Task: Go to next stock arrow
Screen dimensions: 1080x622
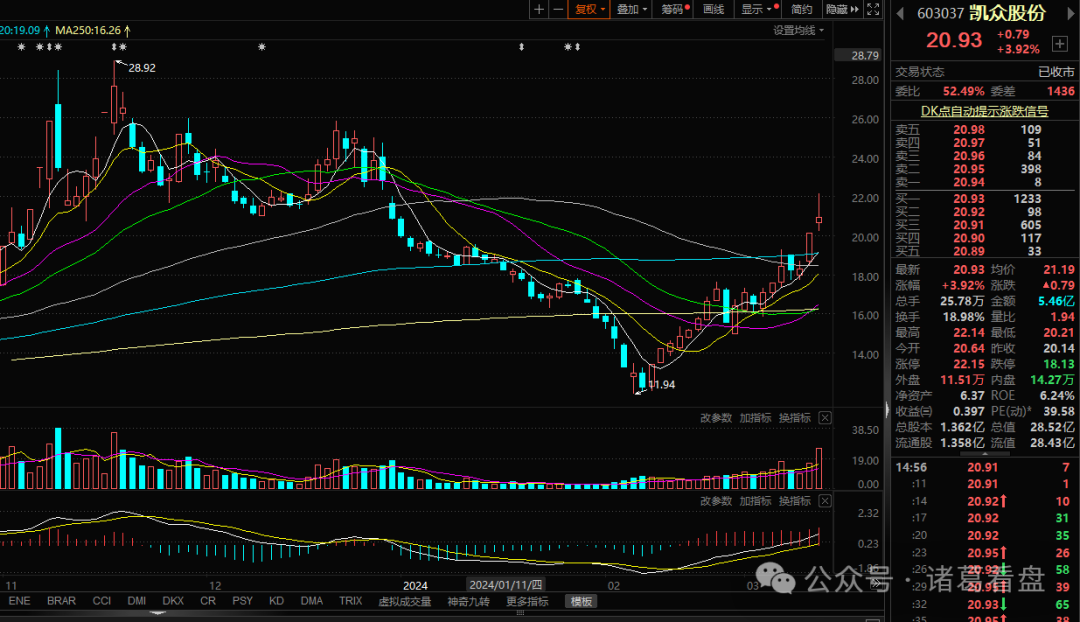Action: click(1073, 13)
